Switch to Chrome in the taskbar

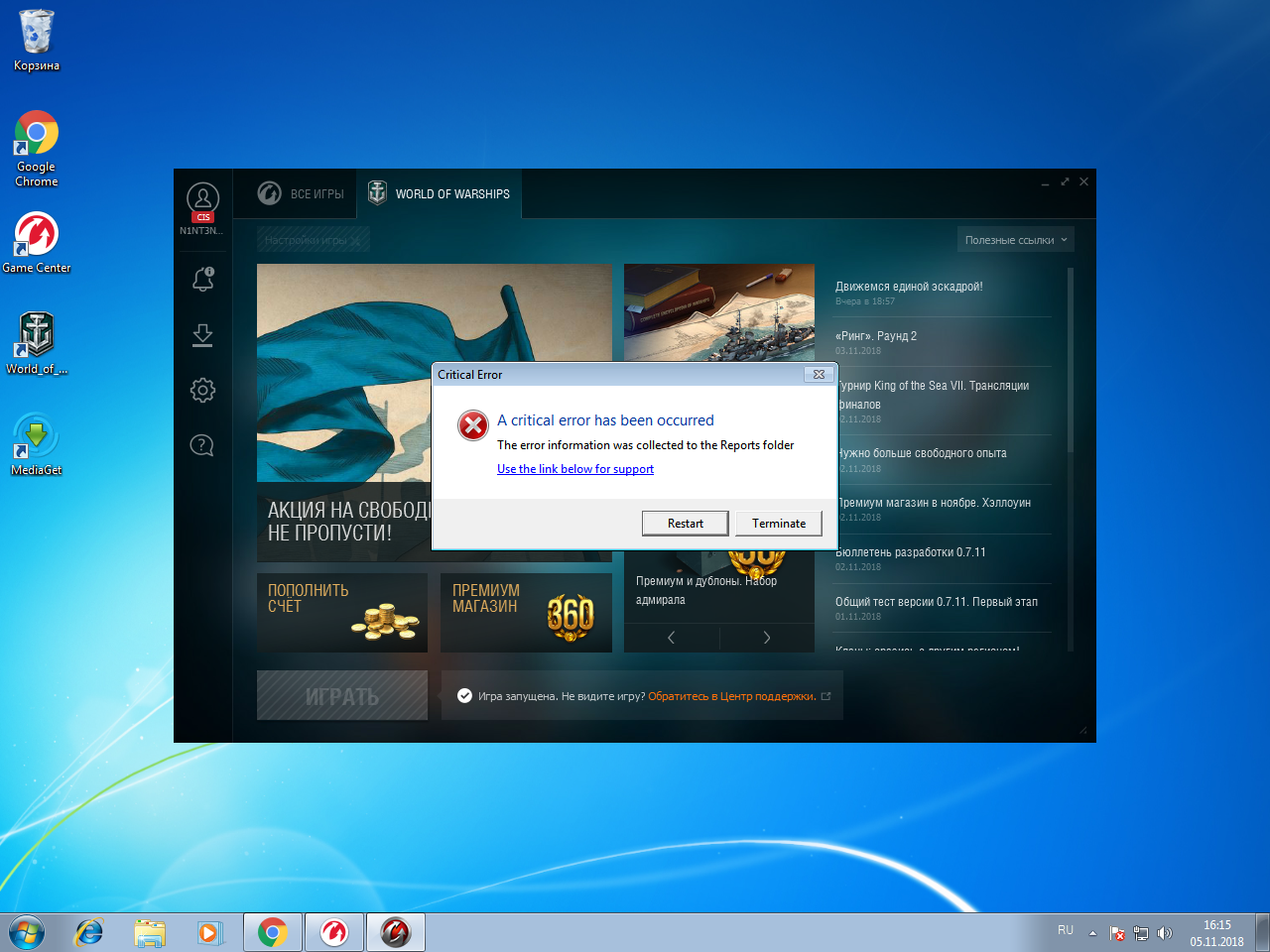[x=273, y=932]
